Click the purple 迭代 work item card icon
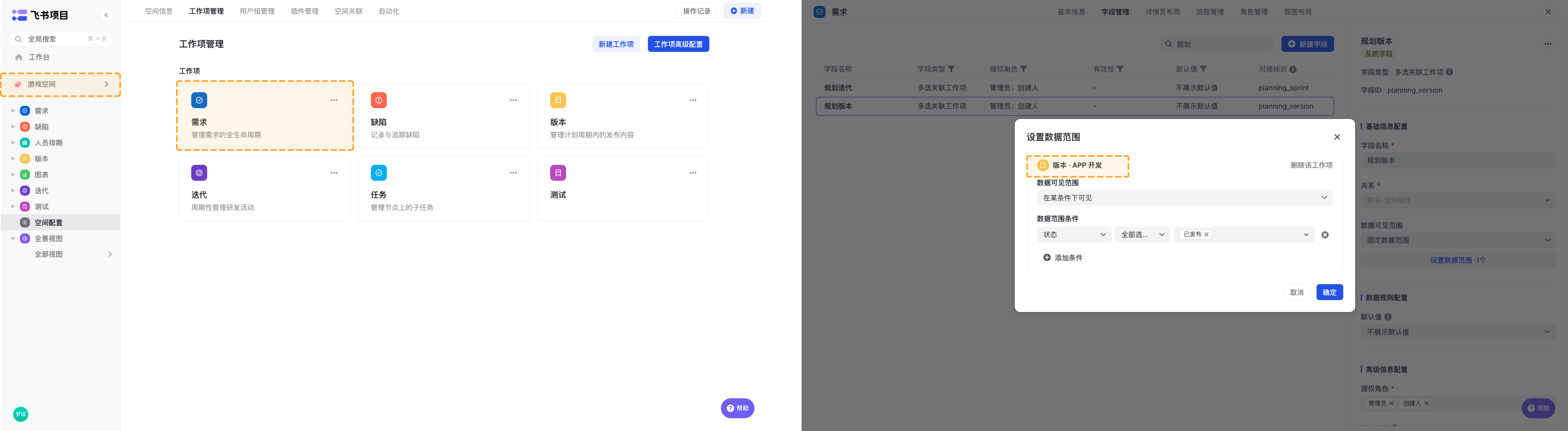This screenshot has width=1568, height=431. pos(199,173)
